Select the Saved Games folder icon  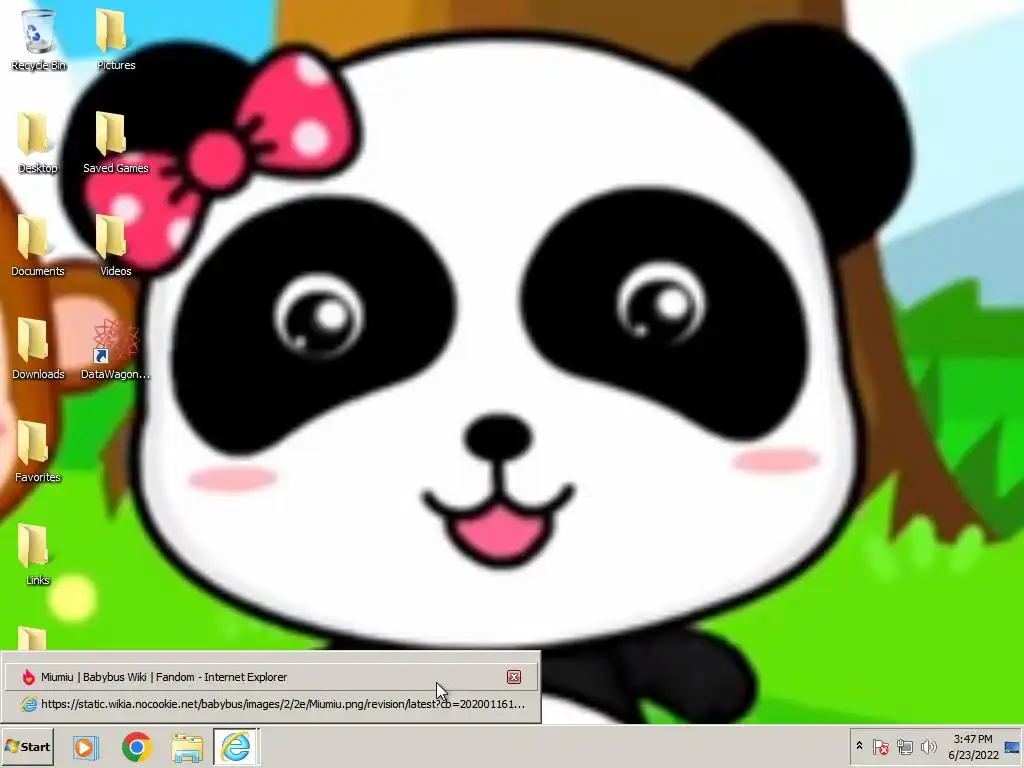pyautogui.click(x=116, y=142)
